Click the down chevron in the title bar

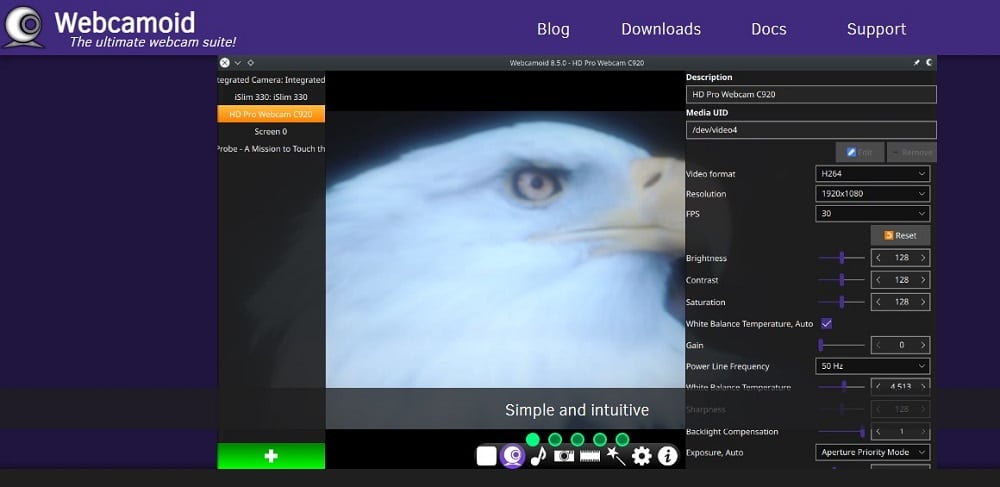pos(237,62)
